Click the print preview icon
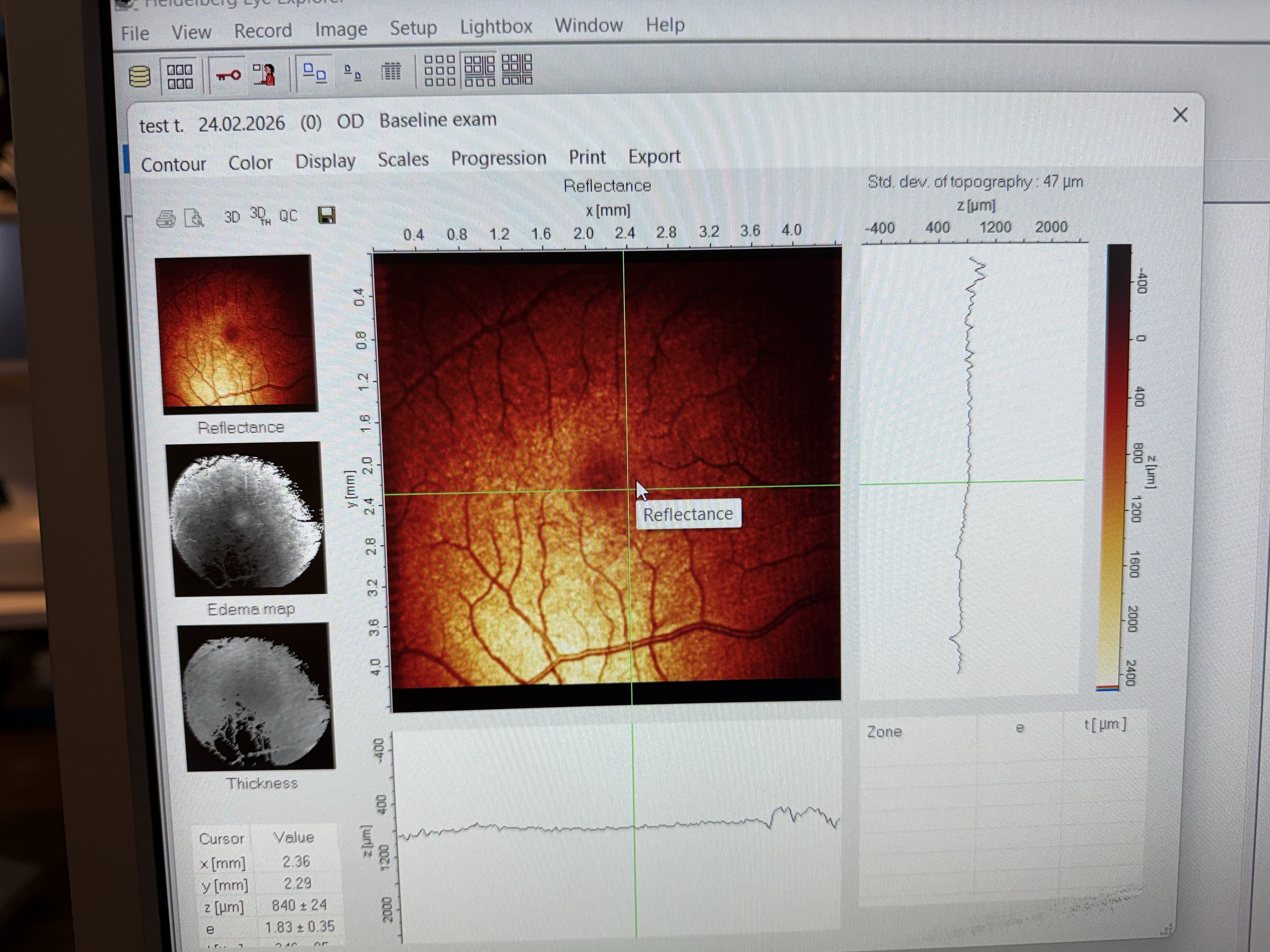Image resolution: width=1270 pixels, height=952 pixels. tap(194, 218)
